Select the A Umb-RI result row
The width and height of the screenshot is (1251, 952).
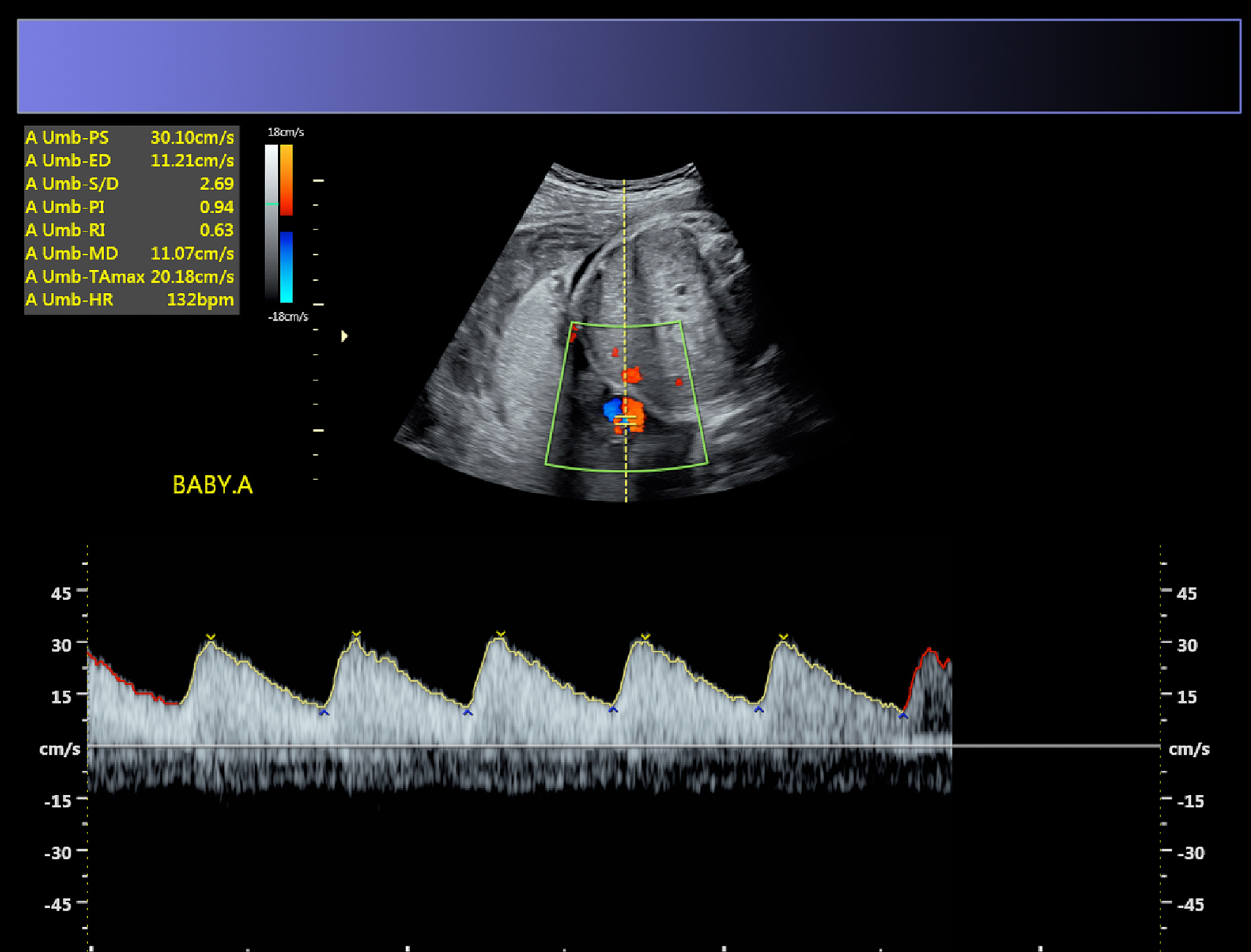pyautogui.click(x=131, y=230)
